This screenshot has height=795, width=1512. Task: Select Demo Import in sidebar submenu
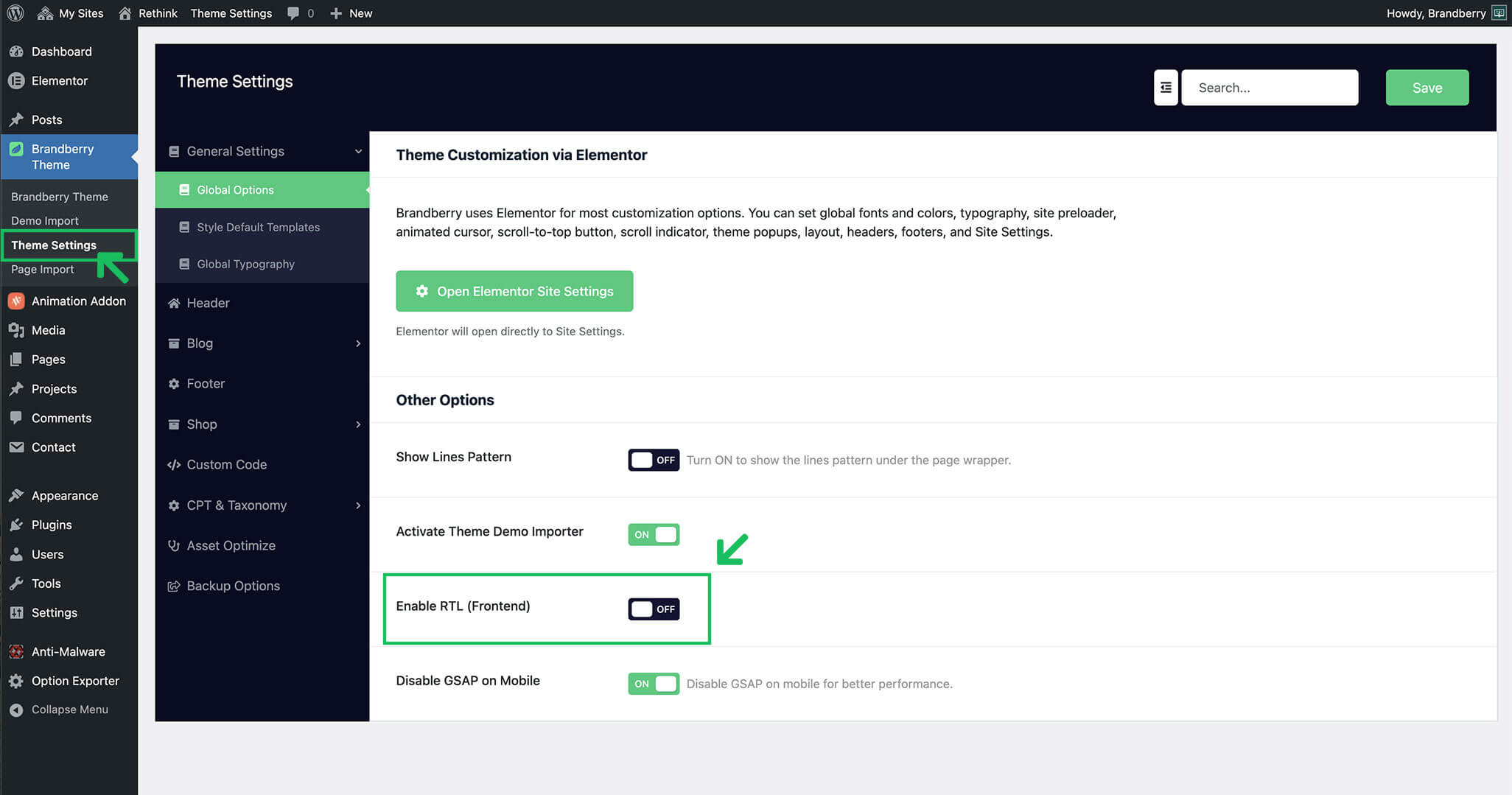coord(45,220)
